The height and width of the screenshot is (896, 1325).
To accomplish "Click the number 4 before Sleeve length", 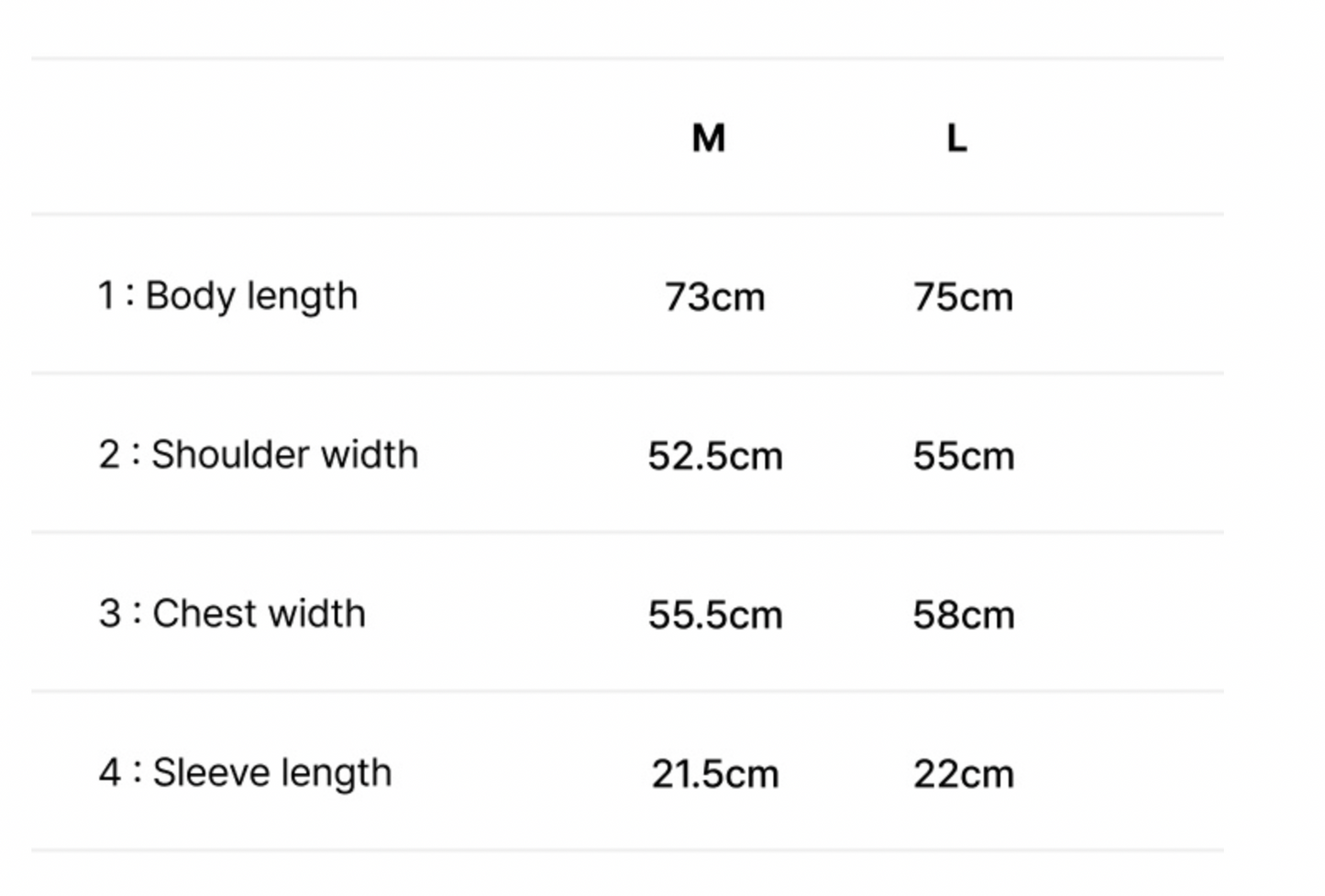I will point(109,772).
